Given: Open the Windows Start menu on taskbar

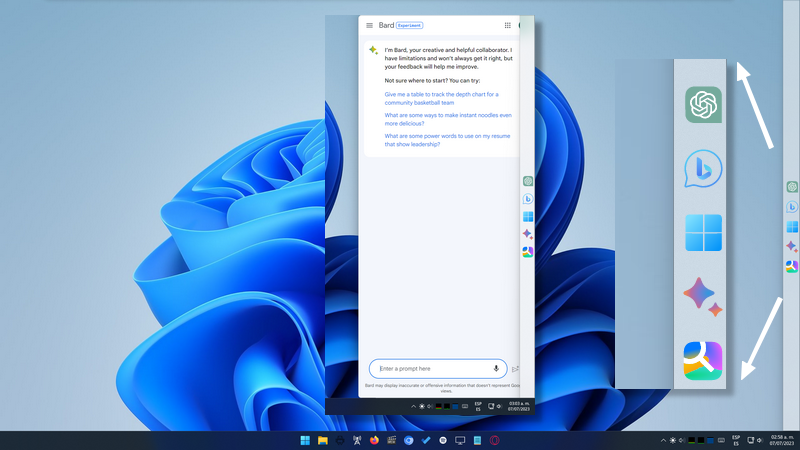Looking at the screenshot, I should (305, 440).
